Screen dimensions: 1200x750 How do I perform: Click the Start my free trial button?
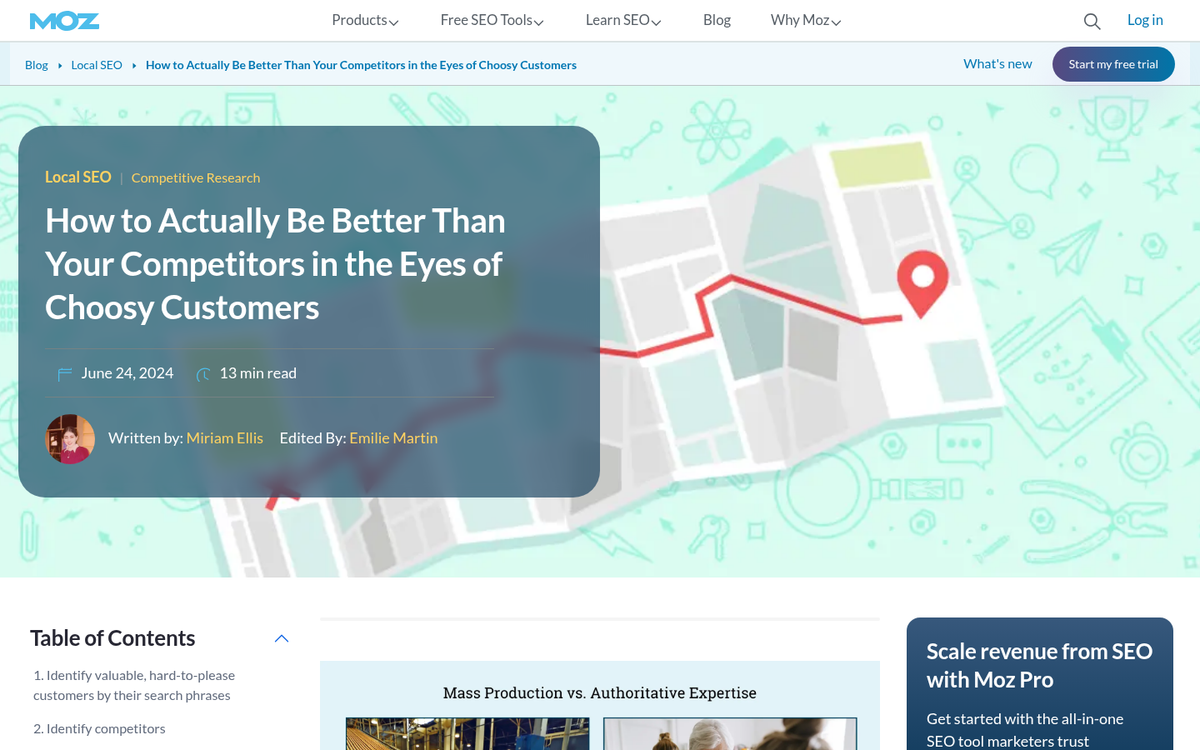point(1113,64)
